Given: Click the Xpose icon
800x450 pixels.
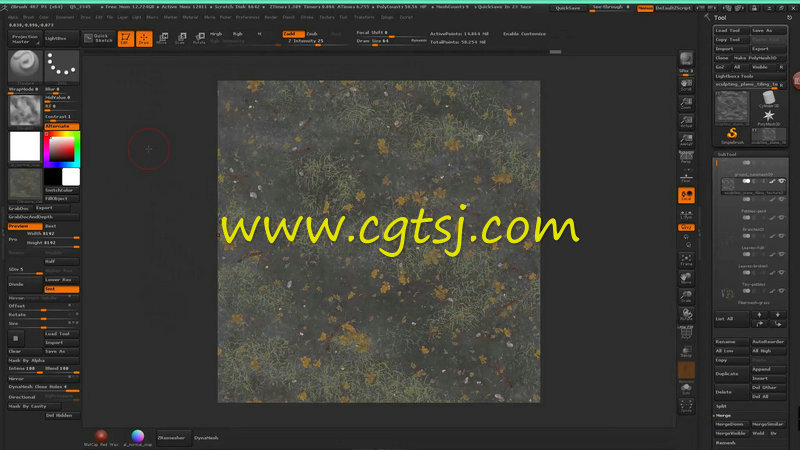Looking at the screenshot, I should 686,406.
